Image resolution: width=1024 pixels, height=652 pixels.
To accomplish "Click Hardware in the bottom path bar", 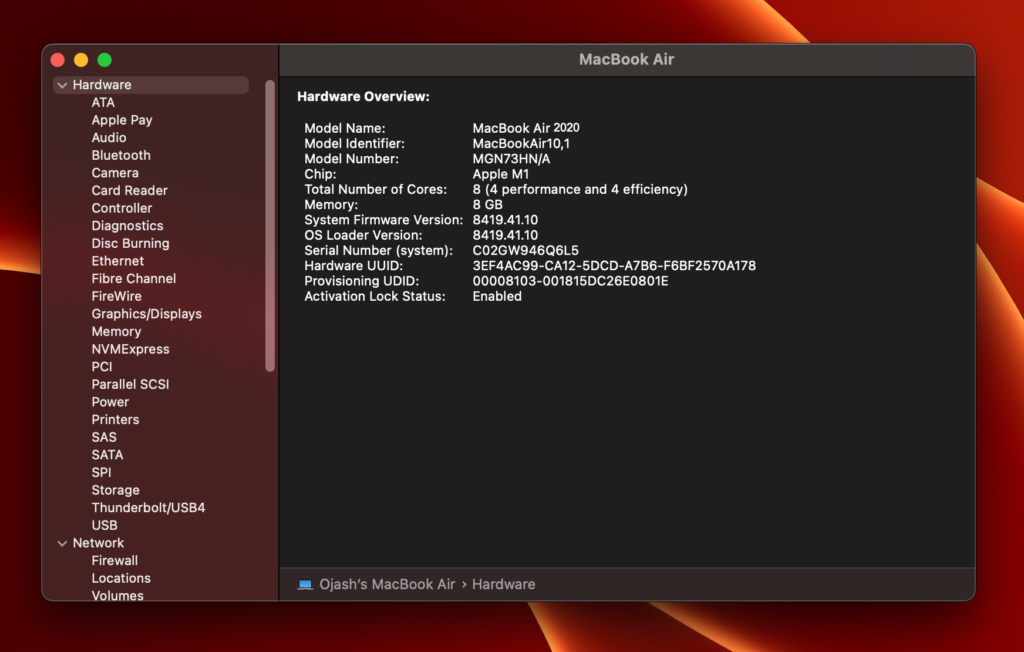I will pos(504,585).
